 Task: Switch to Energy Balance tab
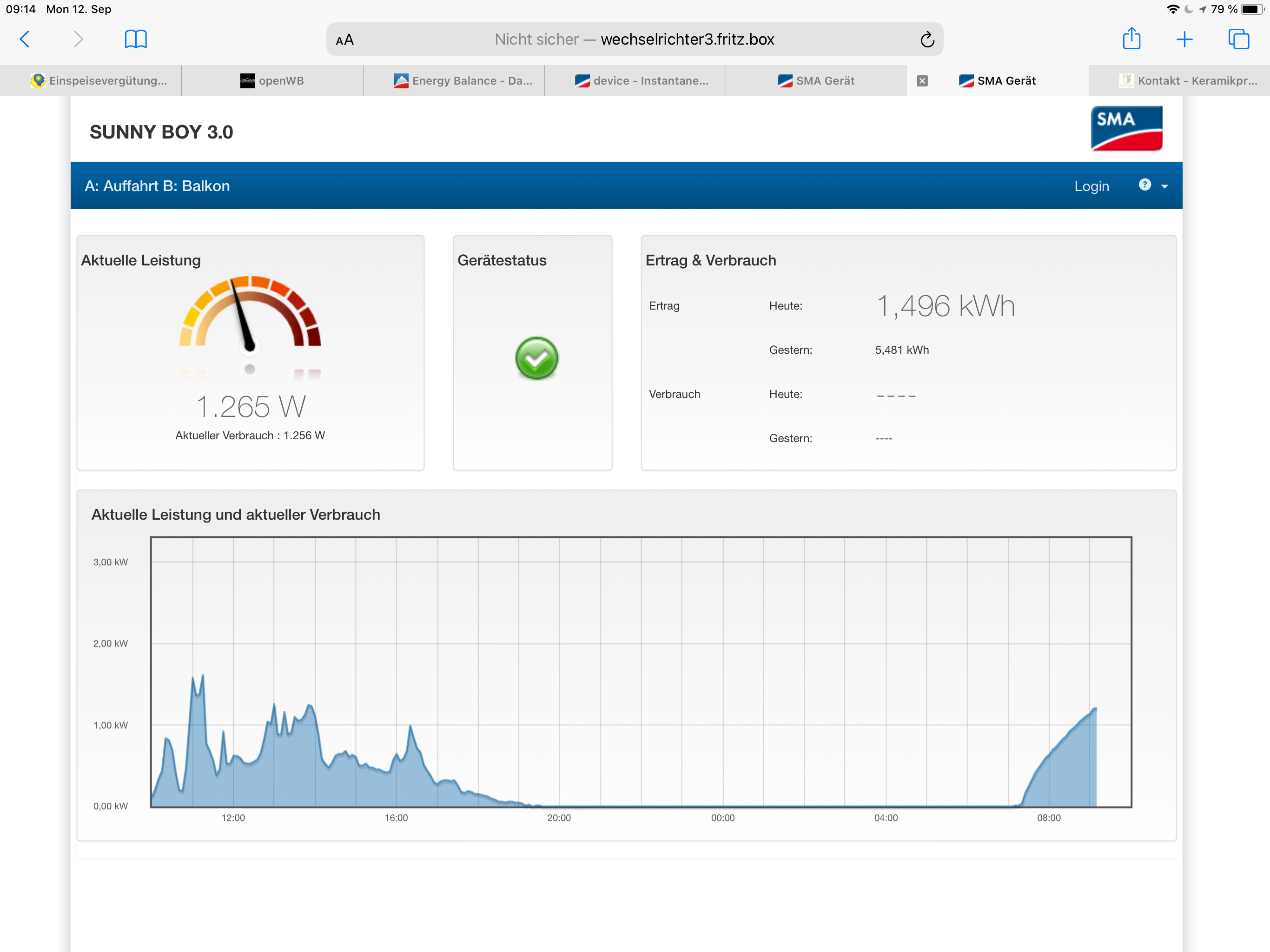[x=463, y=81]
